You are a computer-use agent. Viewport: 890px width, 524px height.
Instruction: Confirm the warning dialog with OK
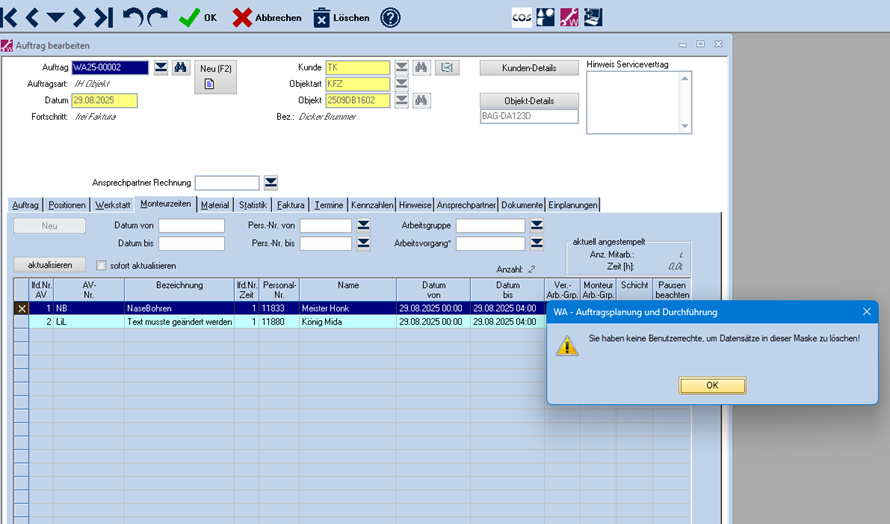pos(712,385)
